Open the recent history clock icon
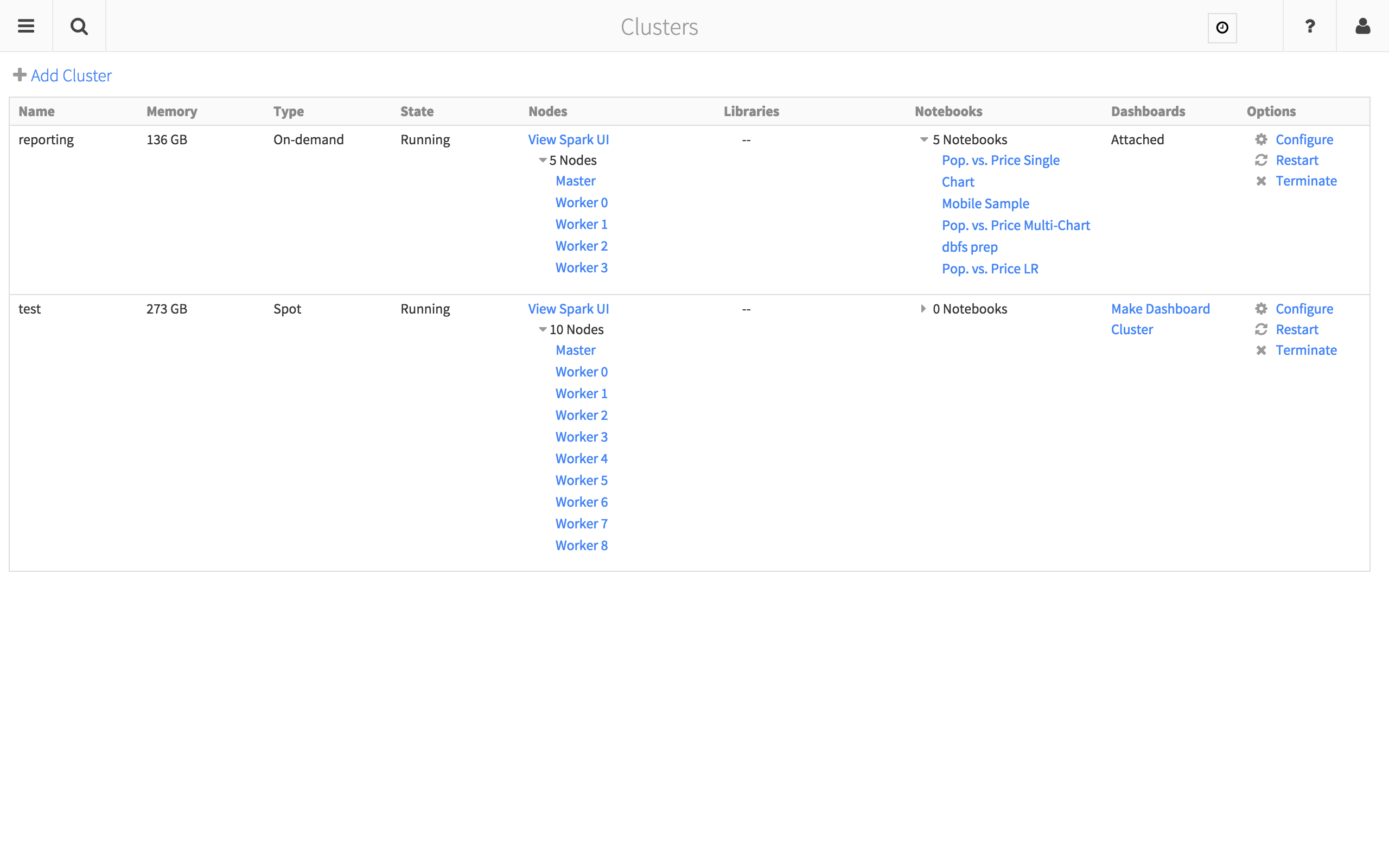The width and height of the screenshot is (1389, 868). (1222, 28)
